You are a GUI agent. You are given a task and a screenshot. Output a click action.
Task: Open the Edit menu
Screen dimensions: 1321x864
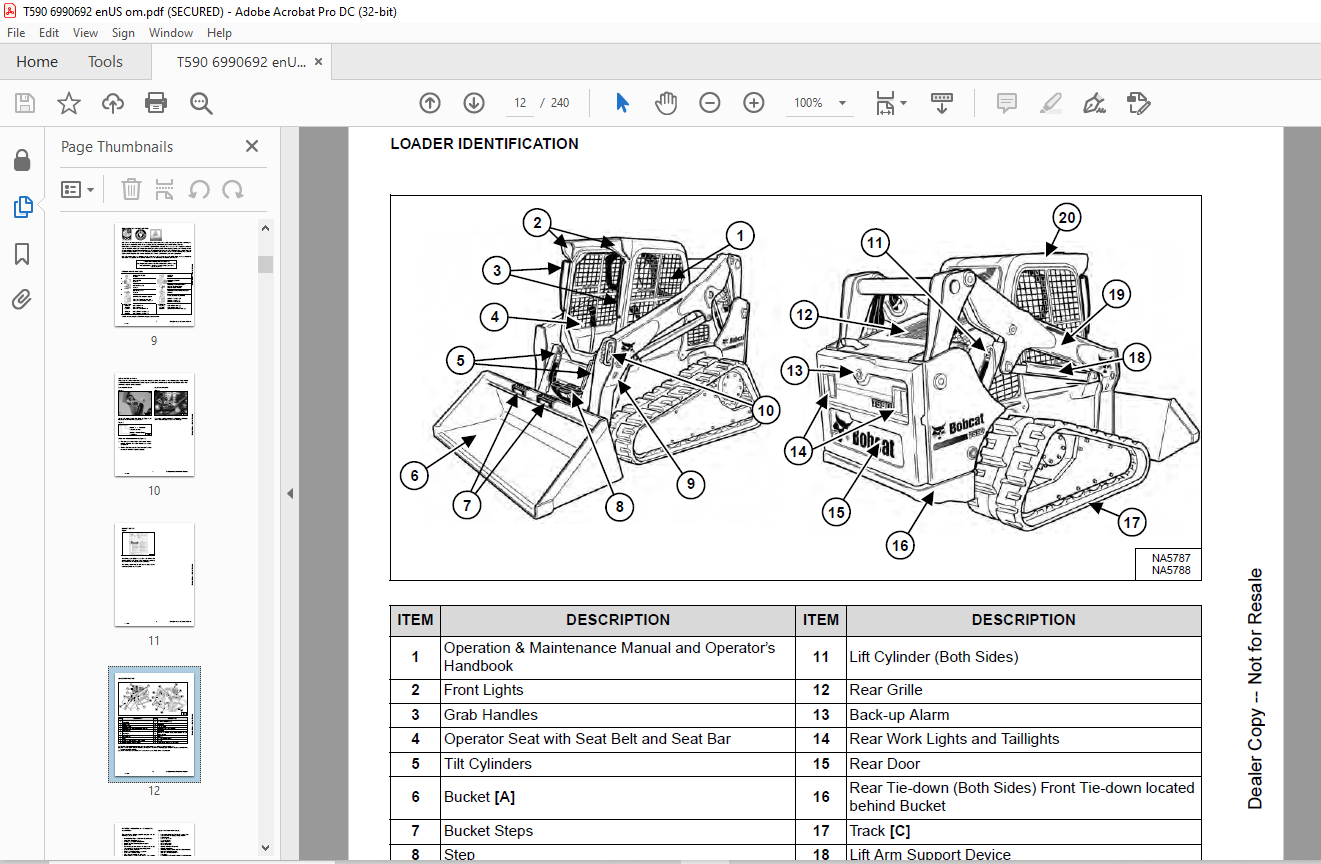coord(49,33)
